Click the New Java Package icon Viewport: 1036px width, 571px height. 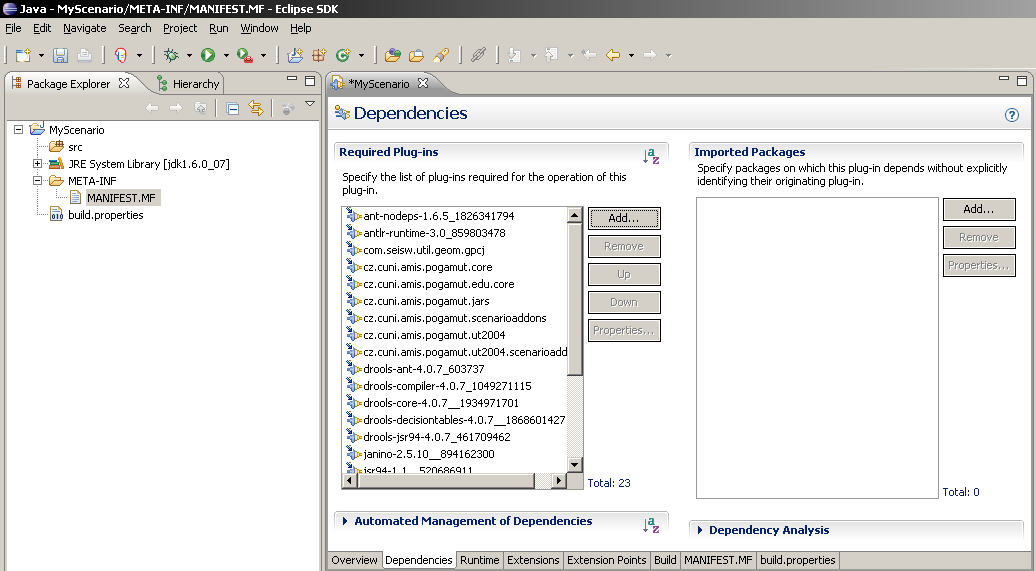(x=319, y=56)
